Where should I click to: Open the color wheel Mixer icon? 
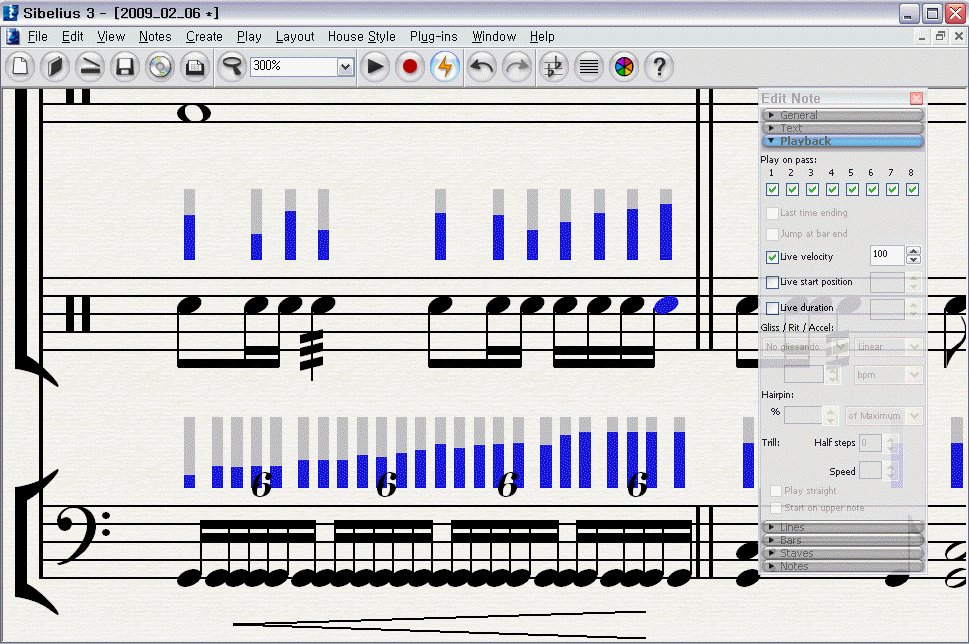pyautogui.click(x=624, y=67)
